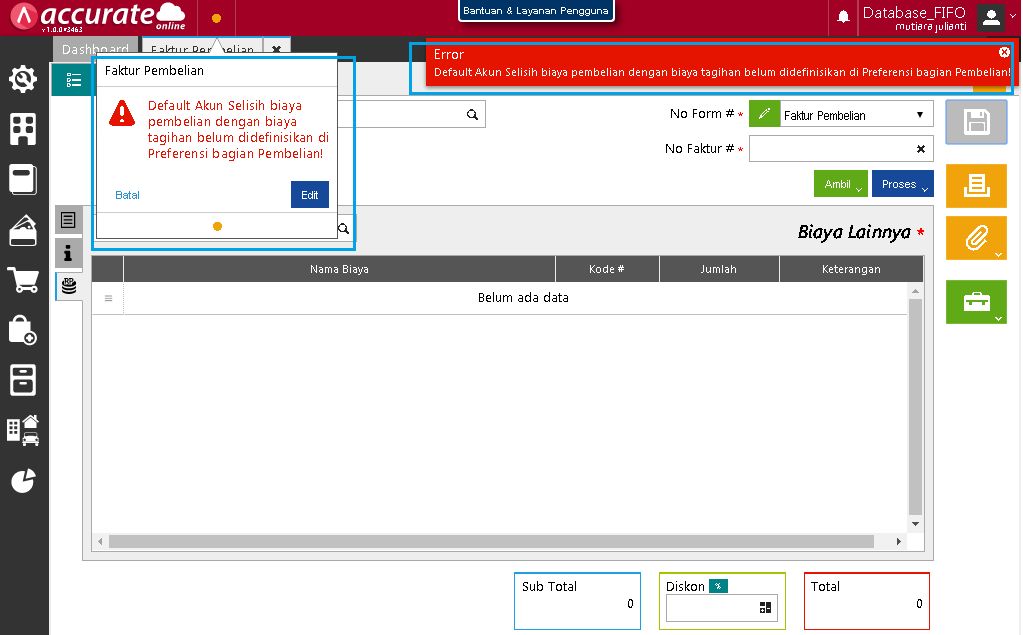This screenshot has width=1023, height=635.
Task: Dismiss the red Error notification banner
Action: [1004, 52]
